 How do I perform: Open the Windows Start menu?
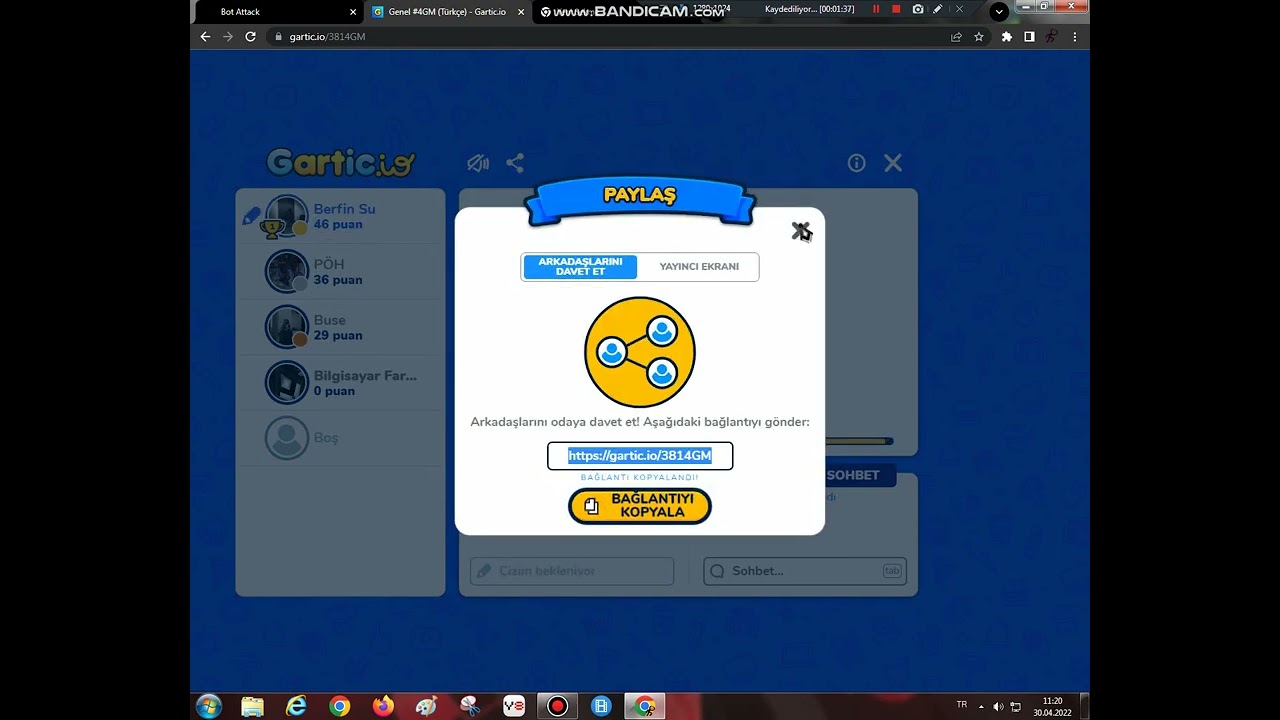pyautogui.click(x=209, y=706)
